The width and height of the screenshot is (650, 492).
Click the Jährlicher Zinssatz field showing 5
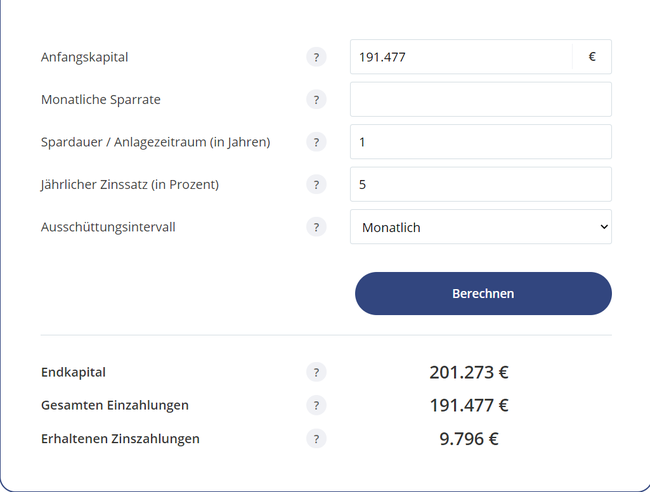point(481,184)
